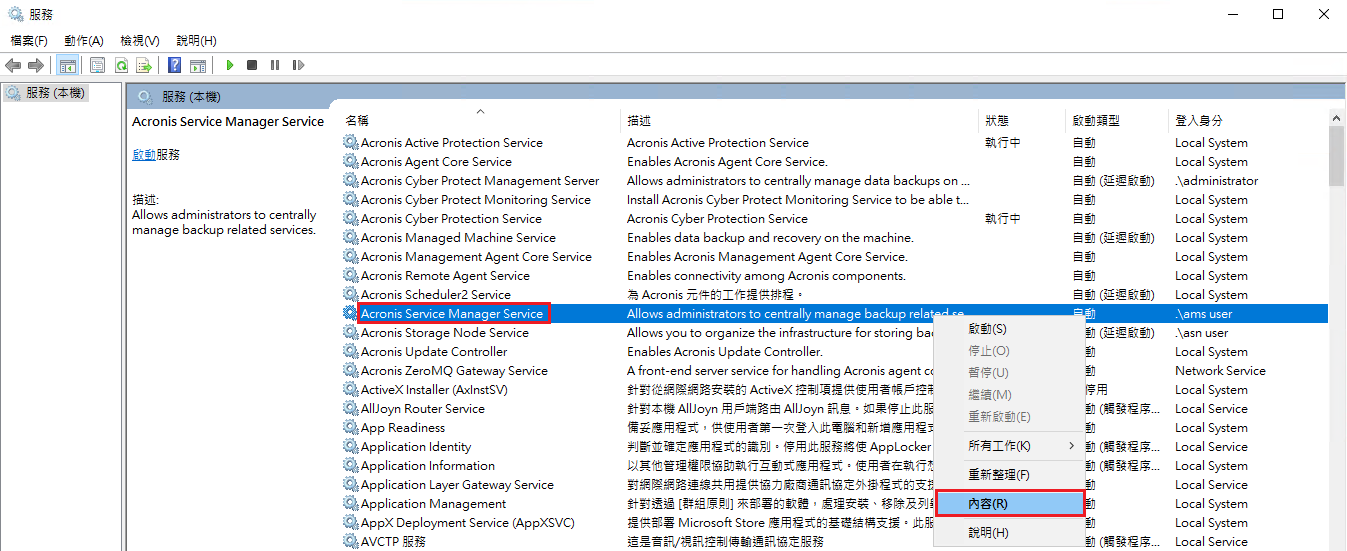
Task: Open the 檔案(F) menu
Action: [29, 41]
